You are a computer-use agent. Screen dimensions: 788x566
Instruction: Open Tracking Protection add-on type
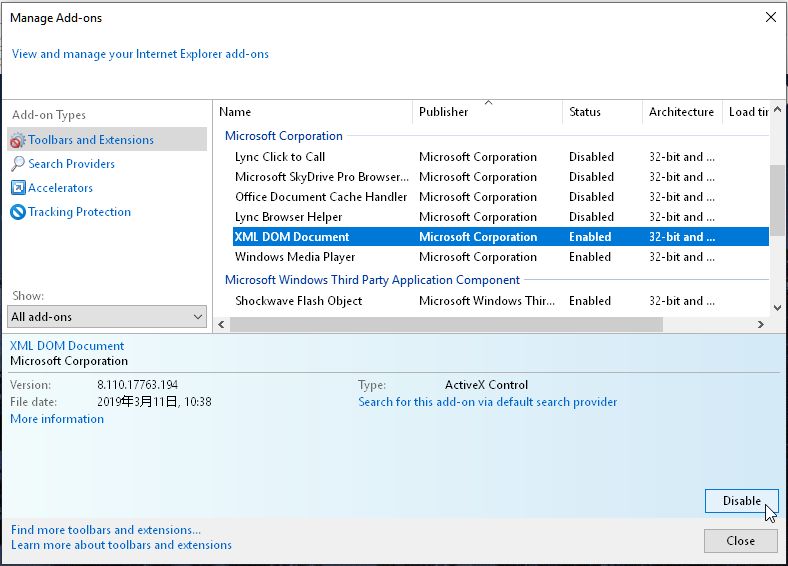coord(79,212)
